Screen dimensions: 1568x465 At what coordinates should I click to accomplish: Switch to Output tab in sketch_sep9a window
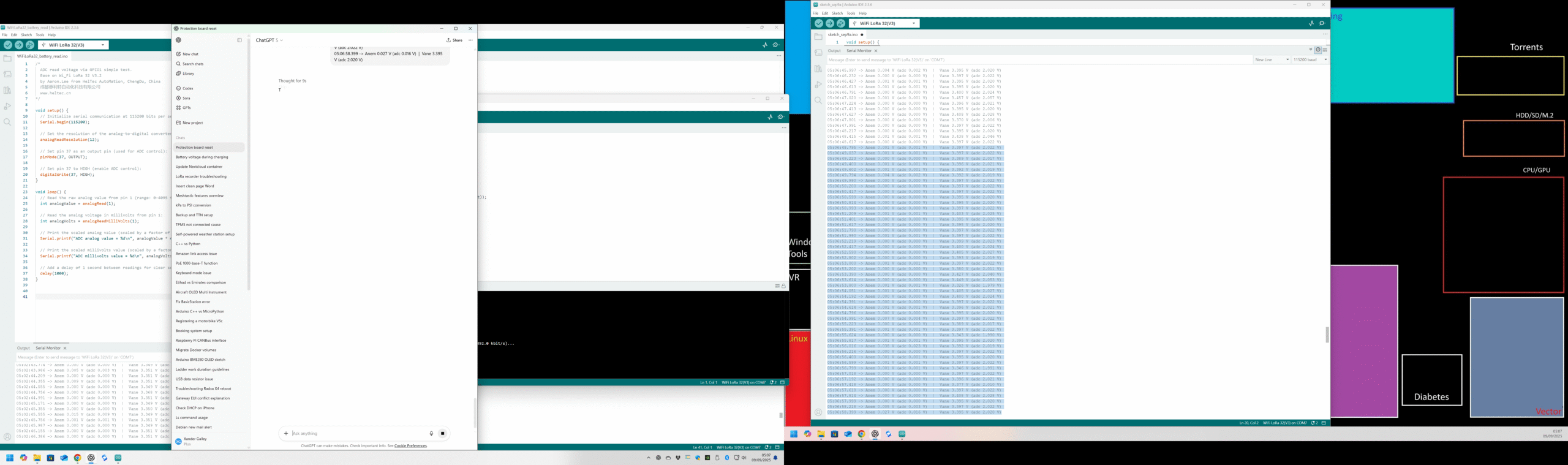click(834, 51)
